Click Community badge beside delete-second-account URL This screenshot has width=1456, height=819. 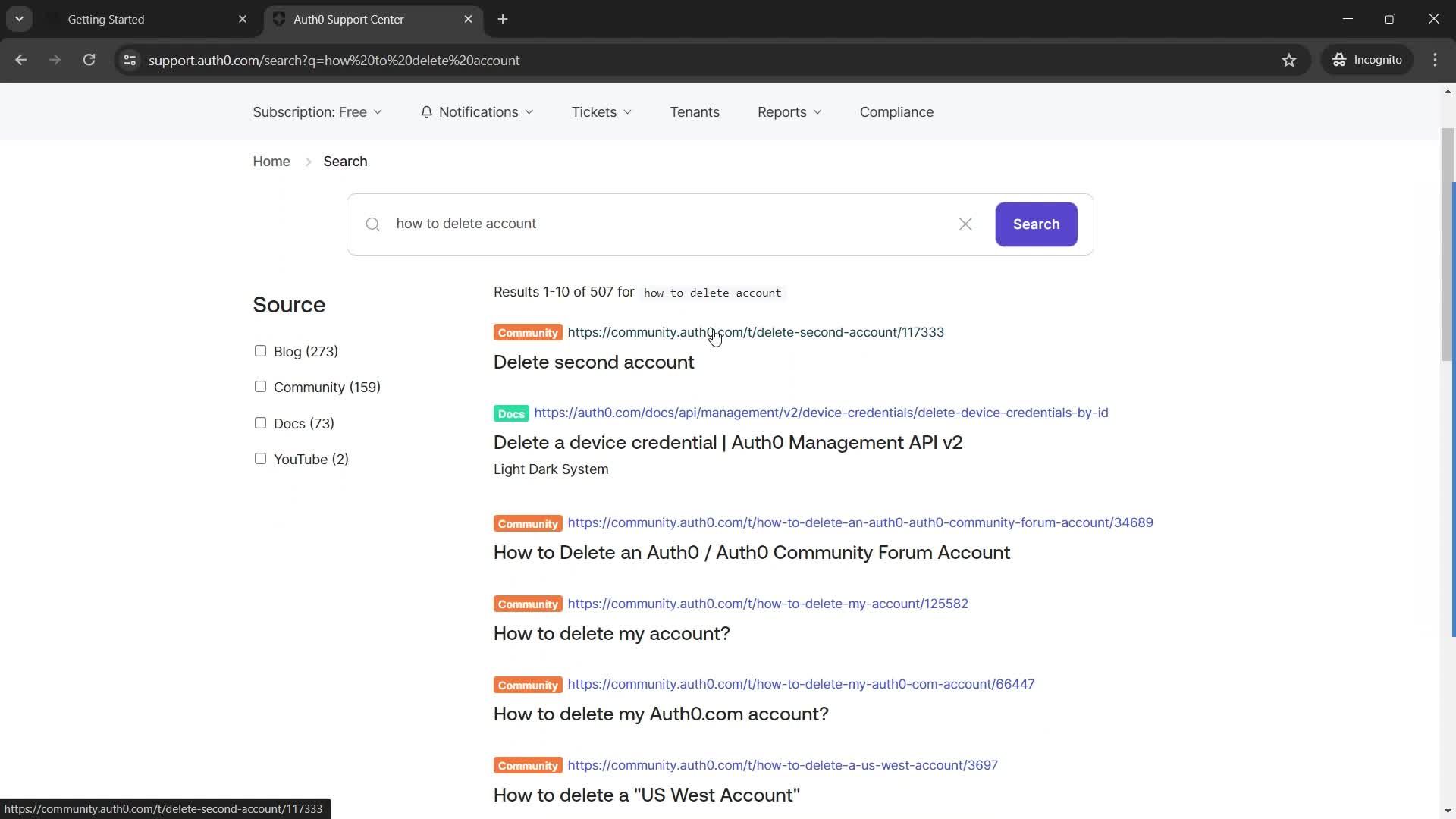[x=528, y=333]
